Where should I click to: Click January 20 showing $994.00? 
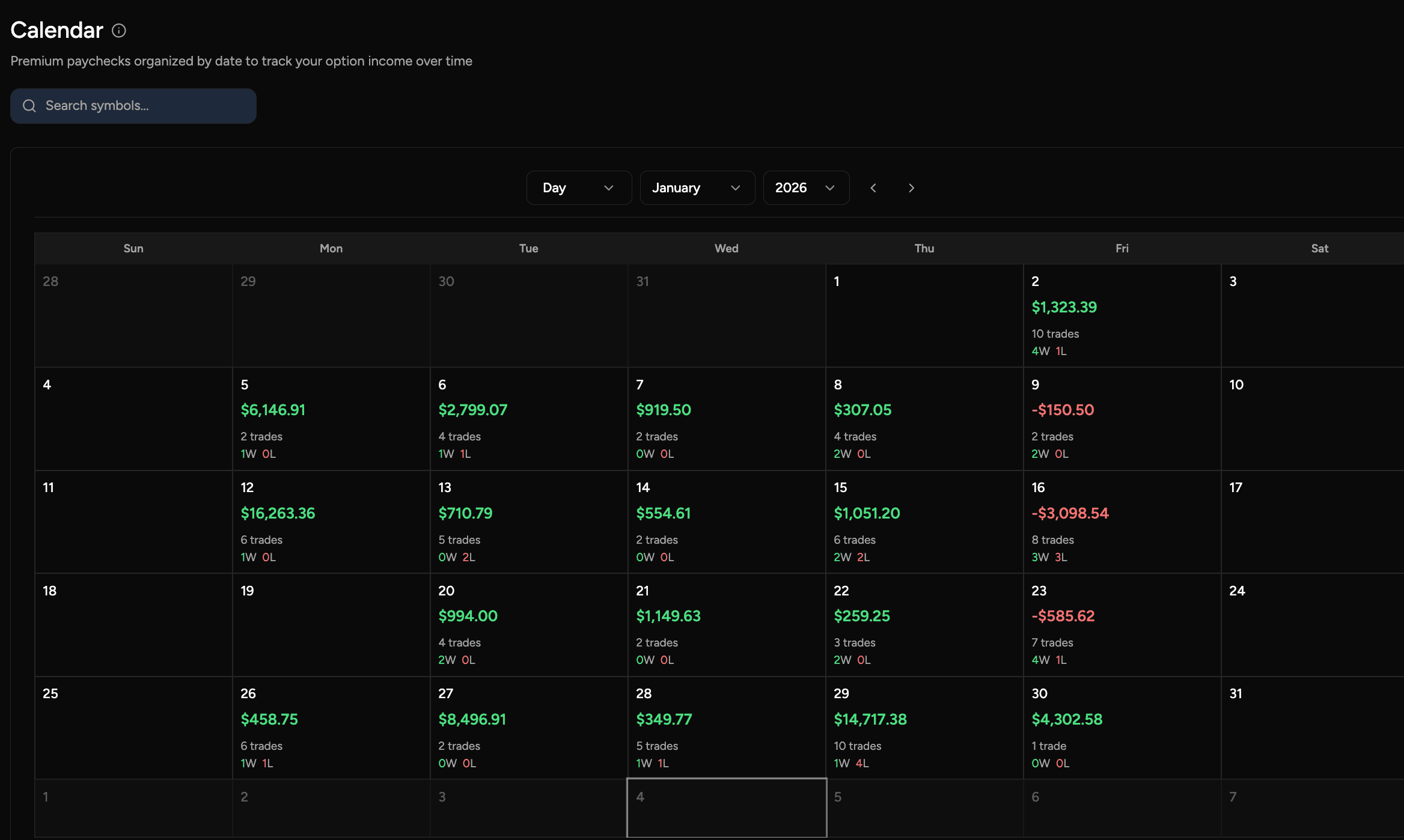[528, 625]
